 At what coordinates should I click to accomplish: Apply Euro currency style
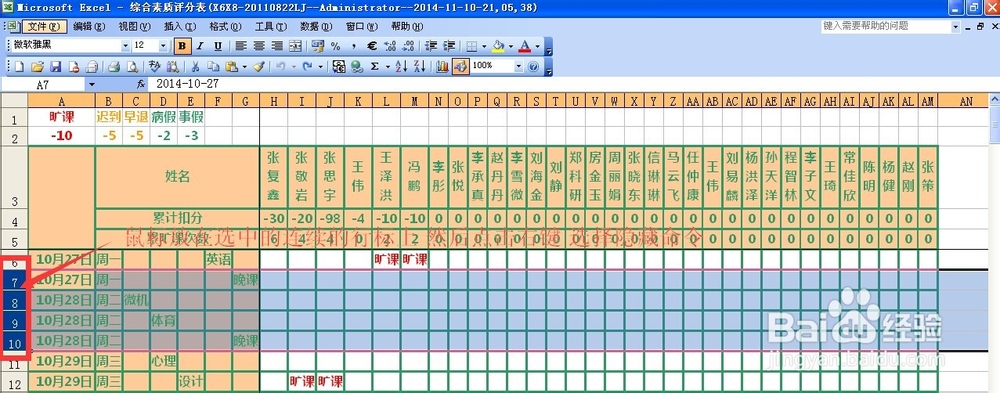point(372,46)
